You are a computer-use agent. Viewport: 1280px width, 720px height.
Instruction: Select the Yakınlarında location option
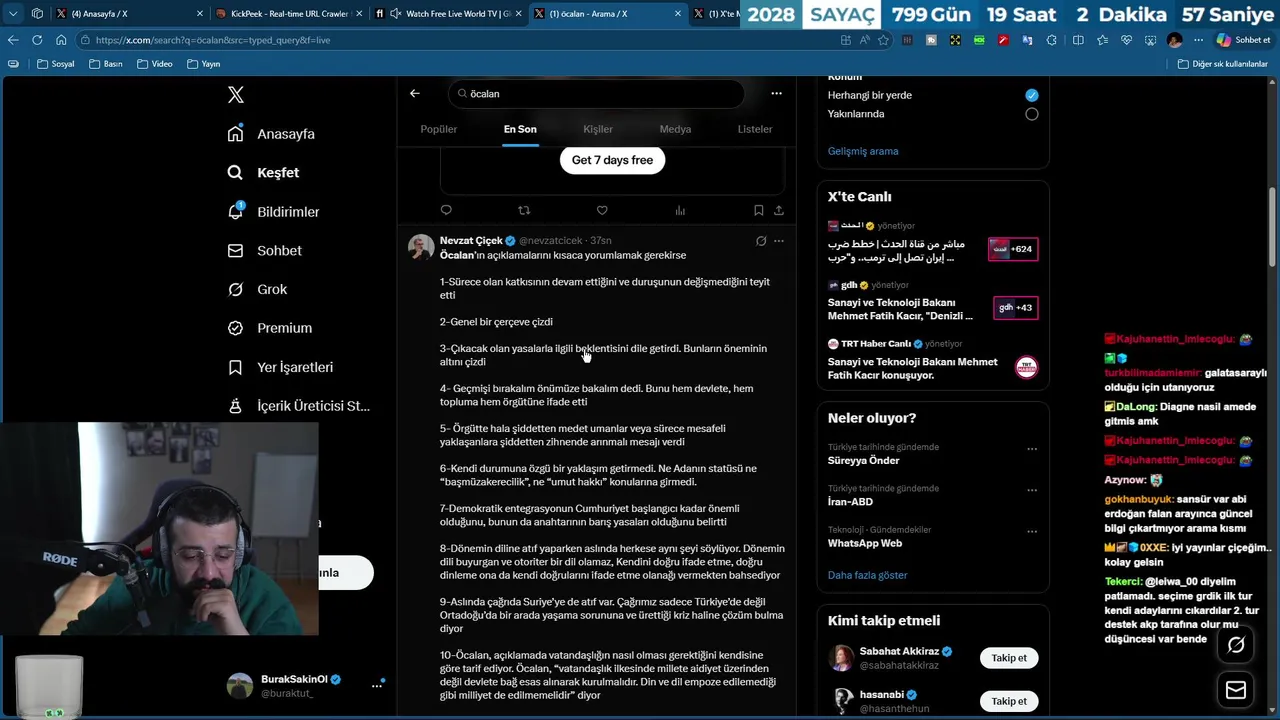(x=1032, y=114)
